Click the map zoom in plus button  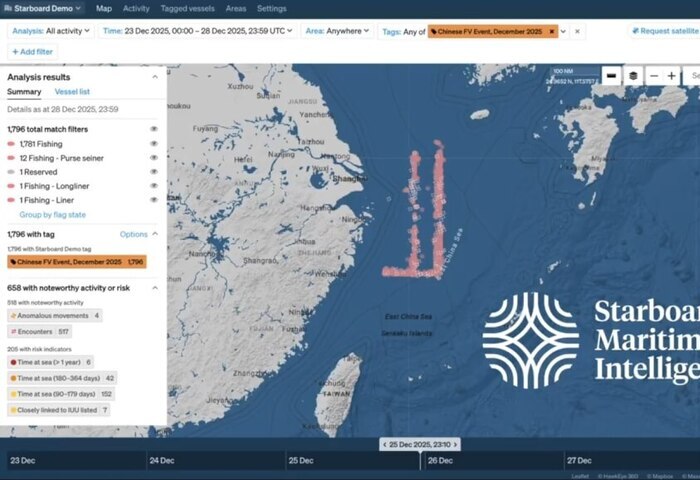pyautogui.click(x=671, y=76)
